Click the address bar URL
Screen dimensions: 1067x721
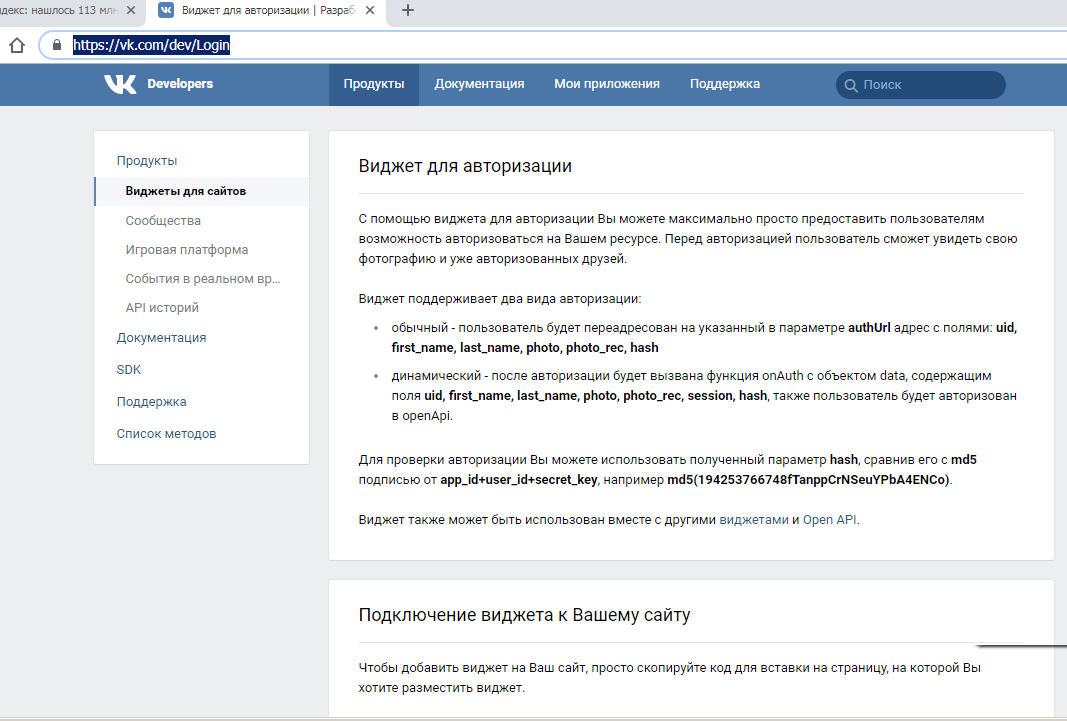pyautogui.click(x=151, y=45)
